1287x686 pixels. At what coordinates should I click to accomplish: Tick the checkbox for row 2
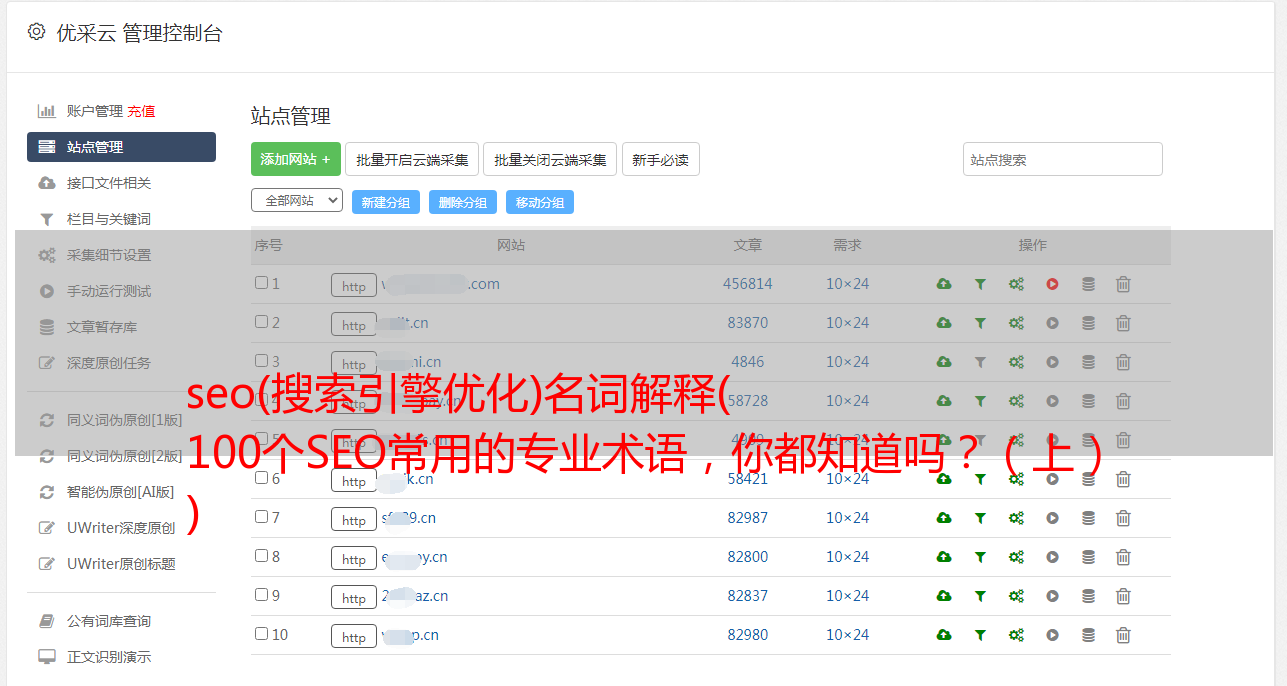(x=261, y=322)
